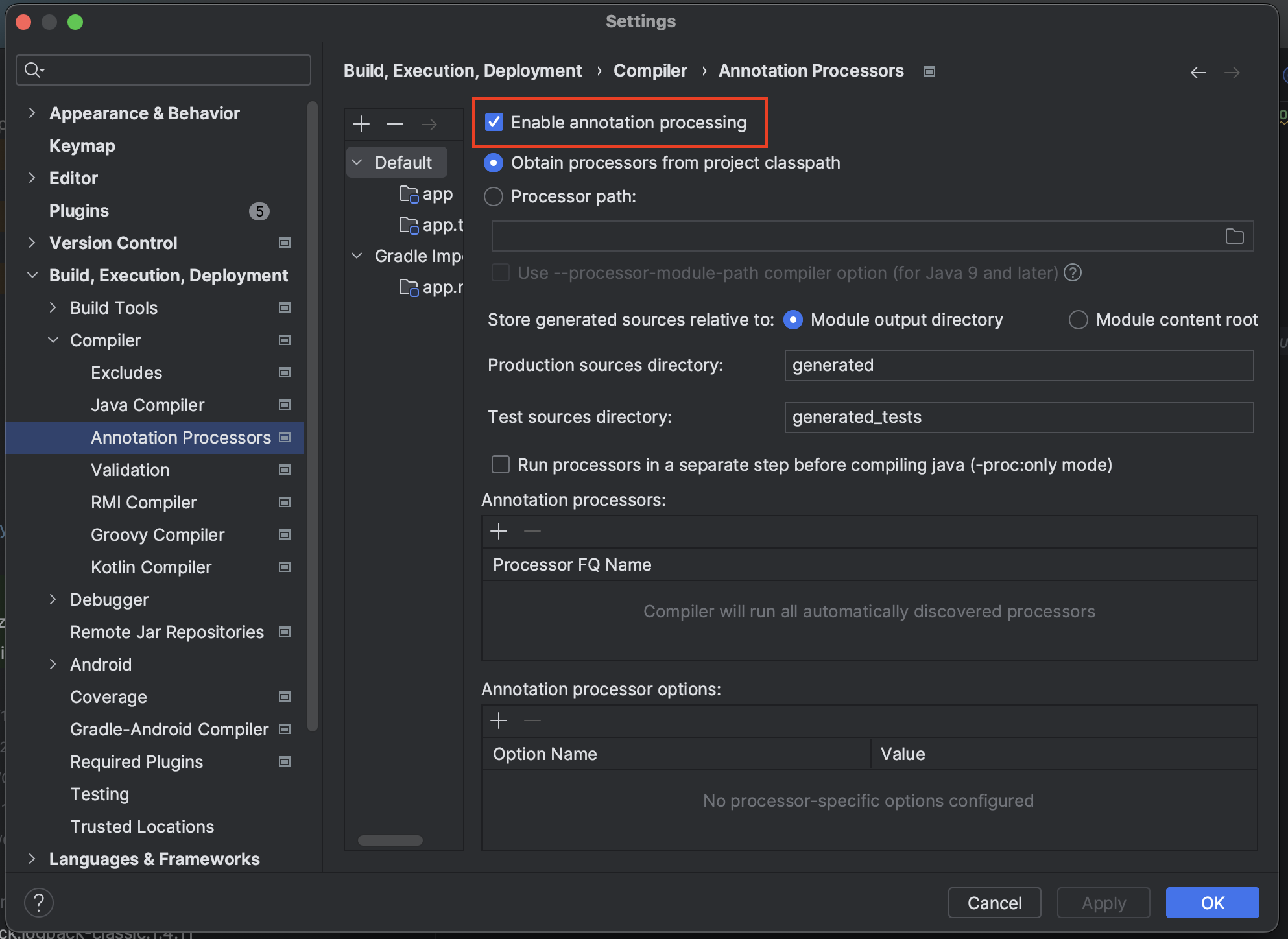Click the move-to-profile arrow icon
The width and height of the screenshot is (1288, 939).
pyautogui.click(x=429, y=124)
